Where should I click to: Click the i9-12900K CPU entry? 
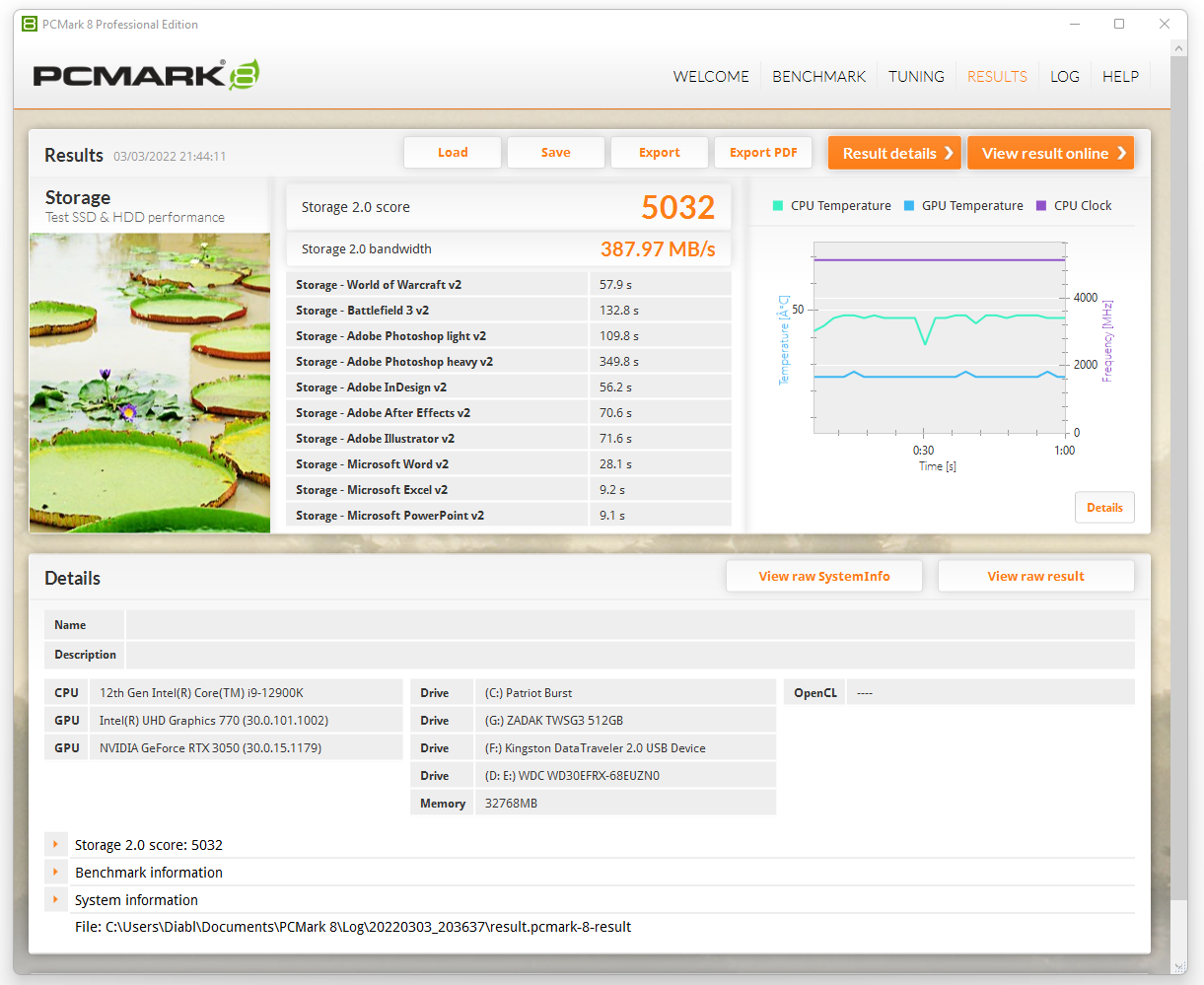coord(247,693)
